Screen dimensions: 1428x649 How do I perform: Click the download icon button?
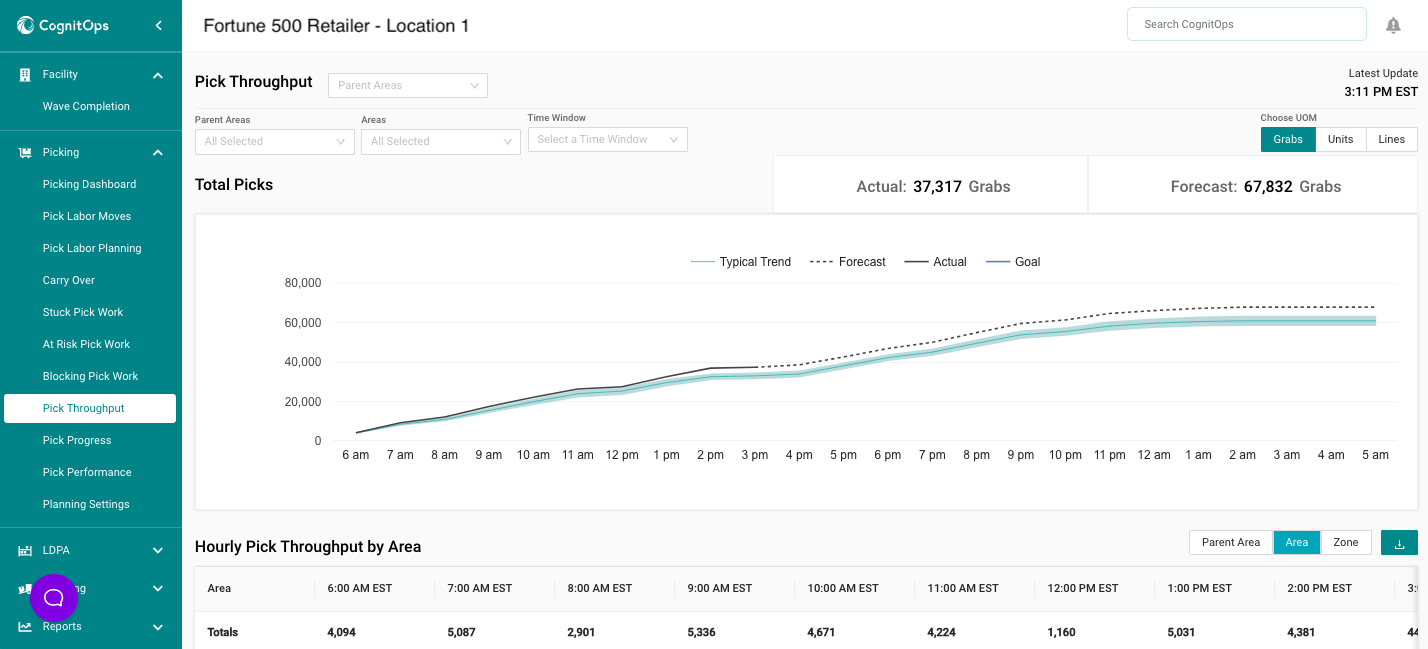(1399, 542)
